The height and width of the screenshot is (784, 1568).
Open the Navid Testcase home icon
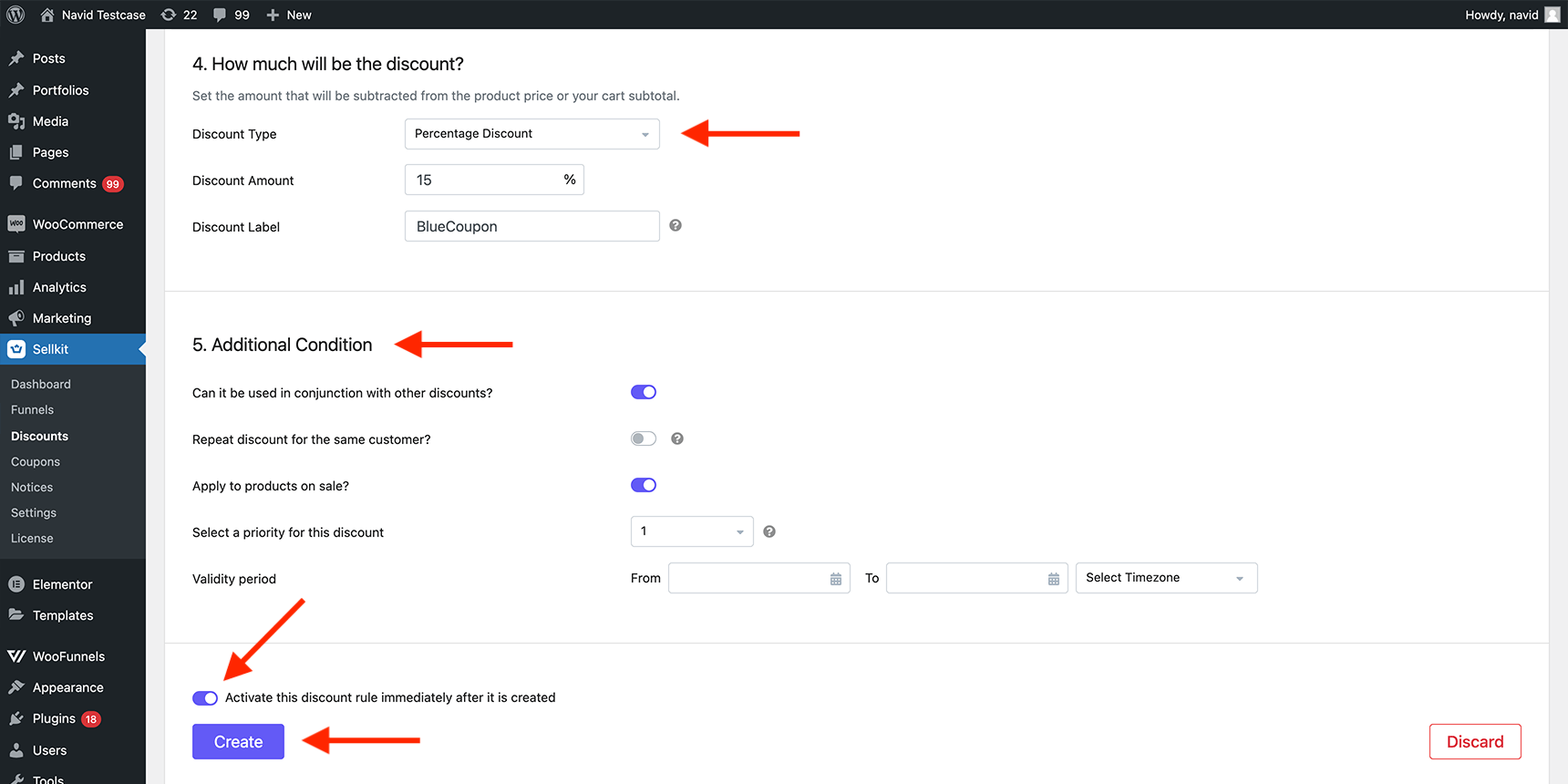pos(47,15)
